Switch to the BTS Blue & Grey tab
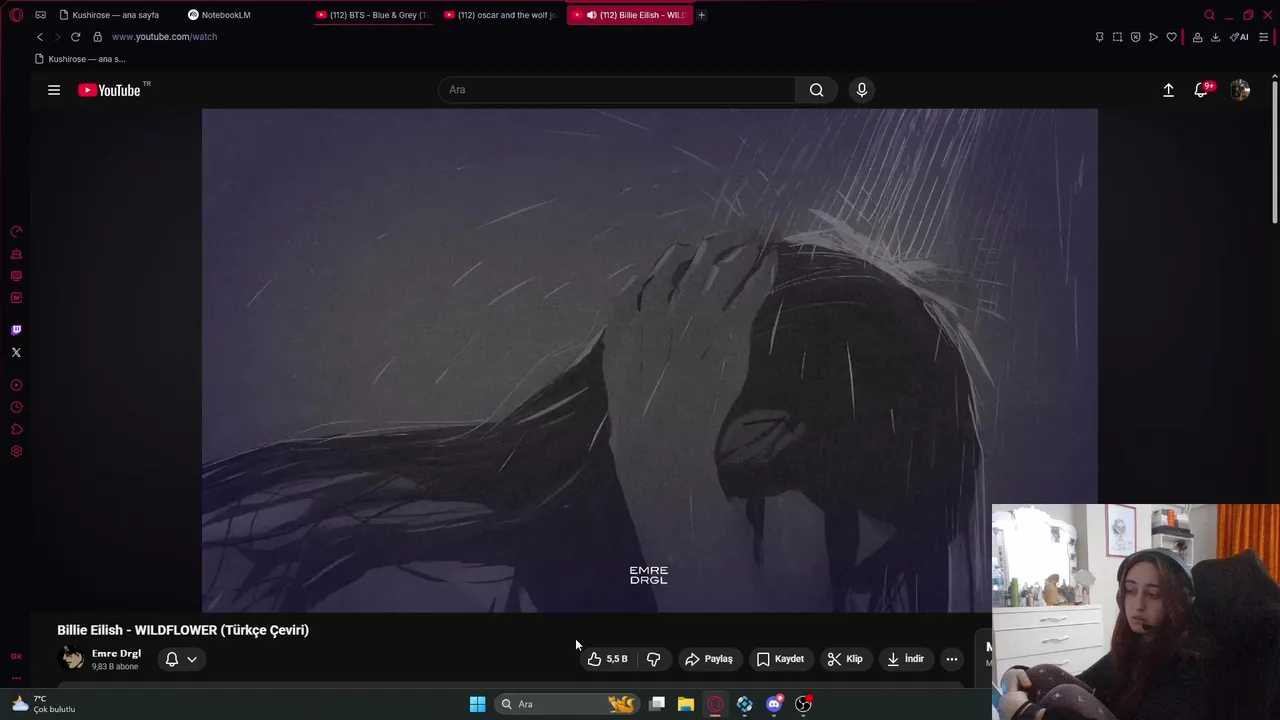Image resolution: width=1280 pixels, height=720 pixels. pyautogui.click(x=372, y=15)
